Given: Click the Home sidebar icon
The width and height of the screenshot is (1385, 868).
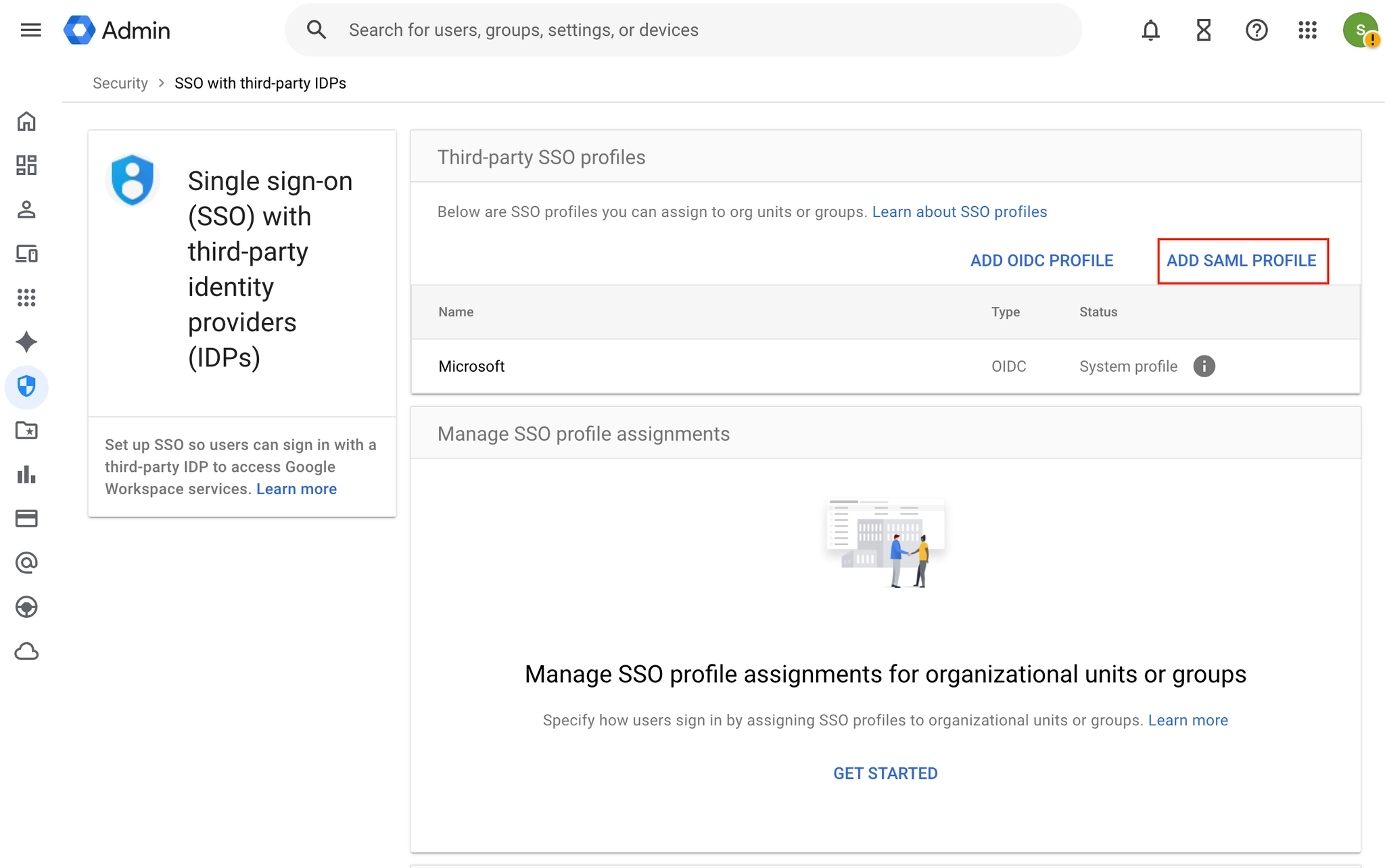Looking at the screenshot, I should 26,122.
